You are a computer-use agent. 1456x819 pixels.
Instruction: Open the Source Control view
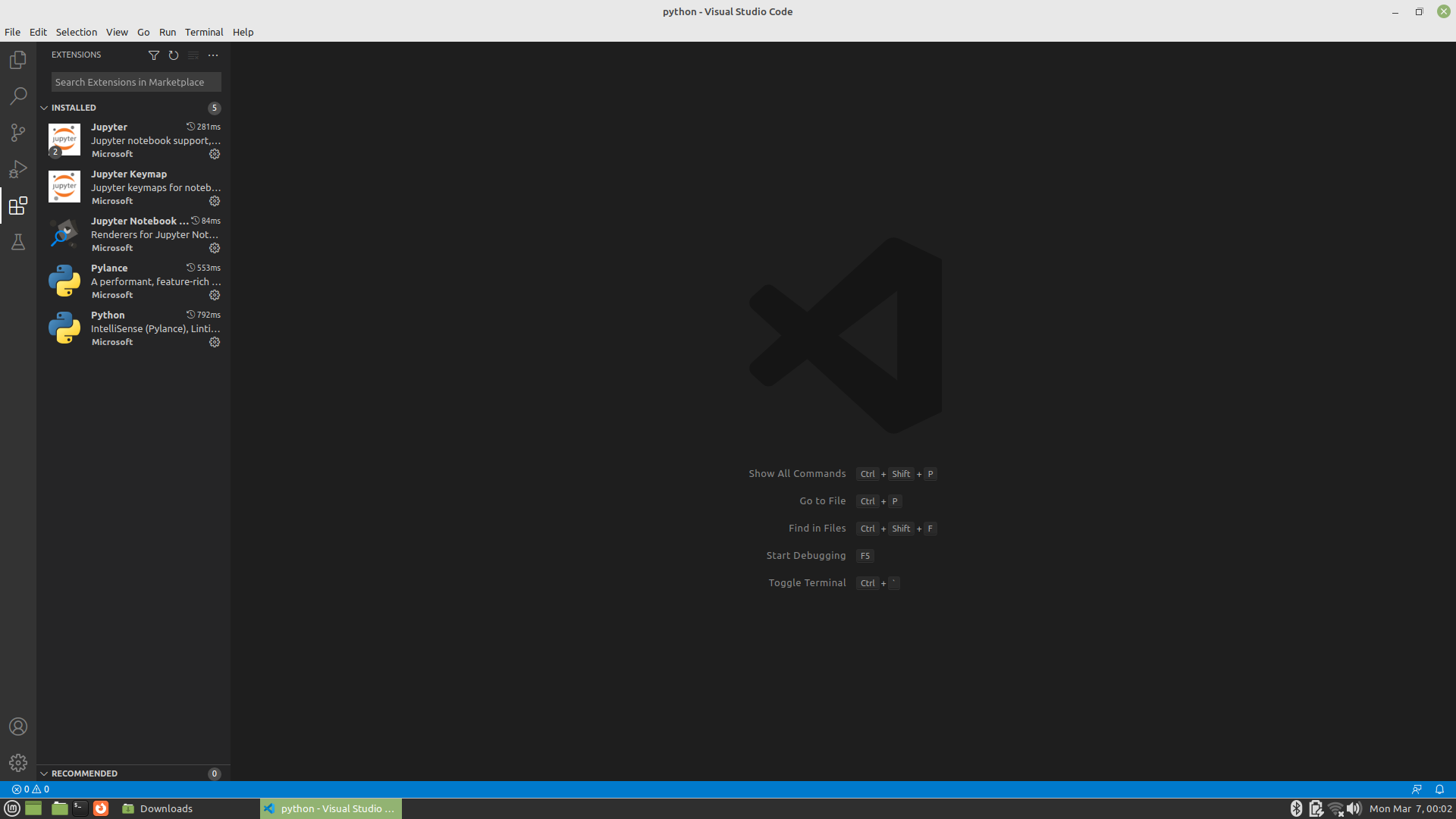[x=18, y=133]
